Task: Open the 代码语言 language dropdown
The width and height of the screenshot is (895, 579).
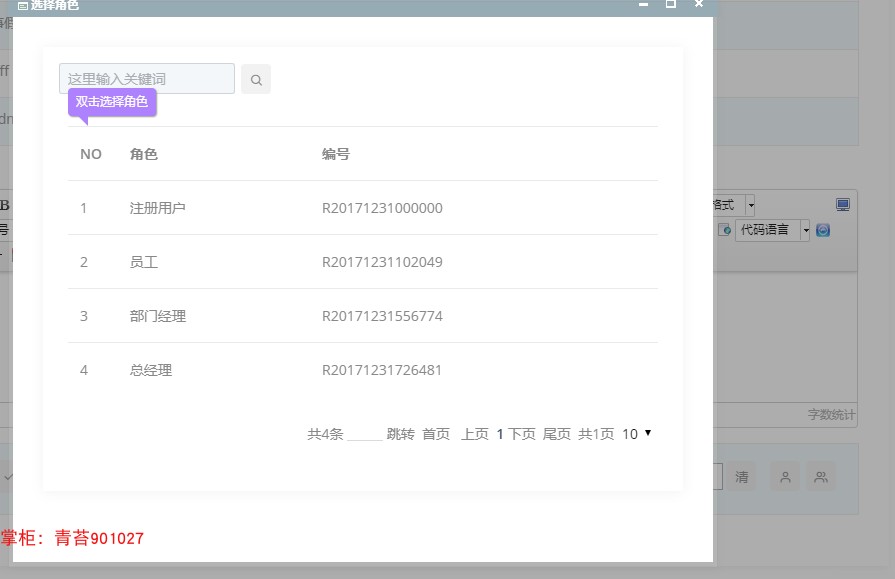Action: 803,229
